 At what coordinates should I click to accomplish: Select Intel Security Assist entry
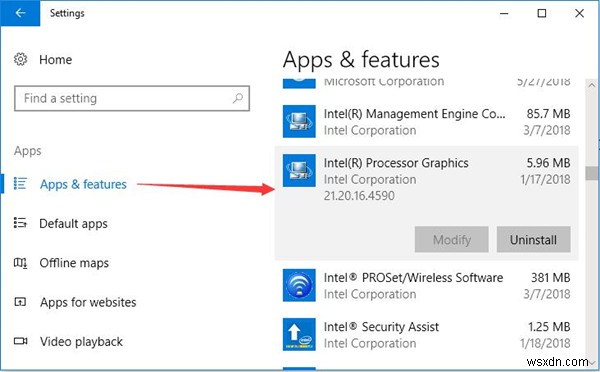(x=427, y=334)
